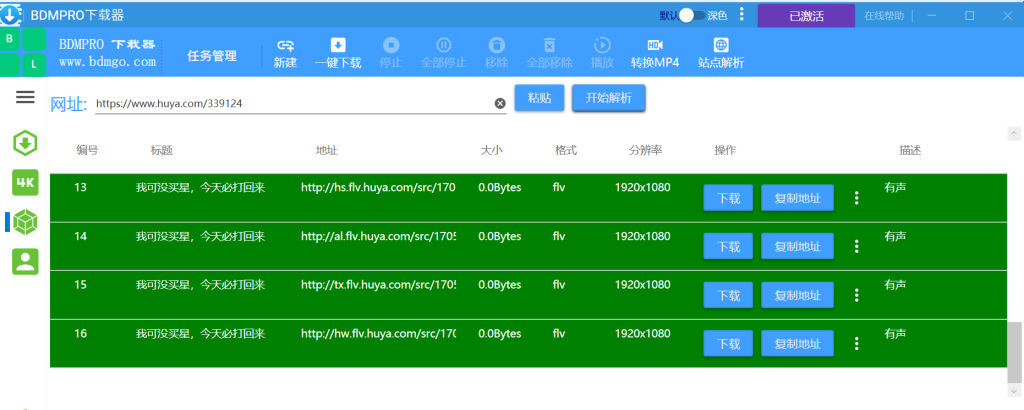
Task: Toggle the 默认/深色 dark theme switch
Action: point(692,16)
